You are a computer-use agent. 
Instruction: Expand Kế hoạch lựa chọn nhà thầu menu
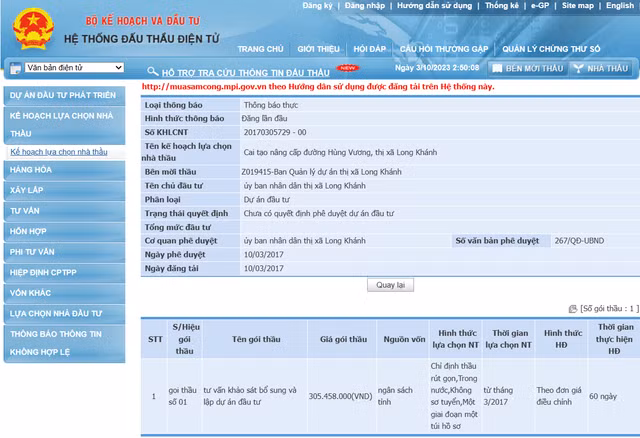64,123
